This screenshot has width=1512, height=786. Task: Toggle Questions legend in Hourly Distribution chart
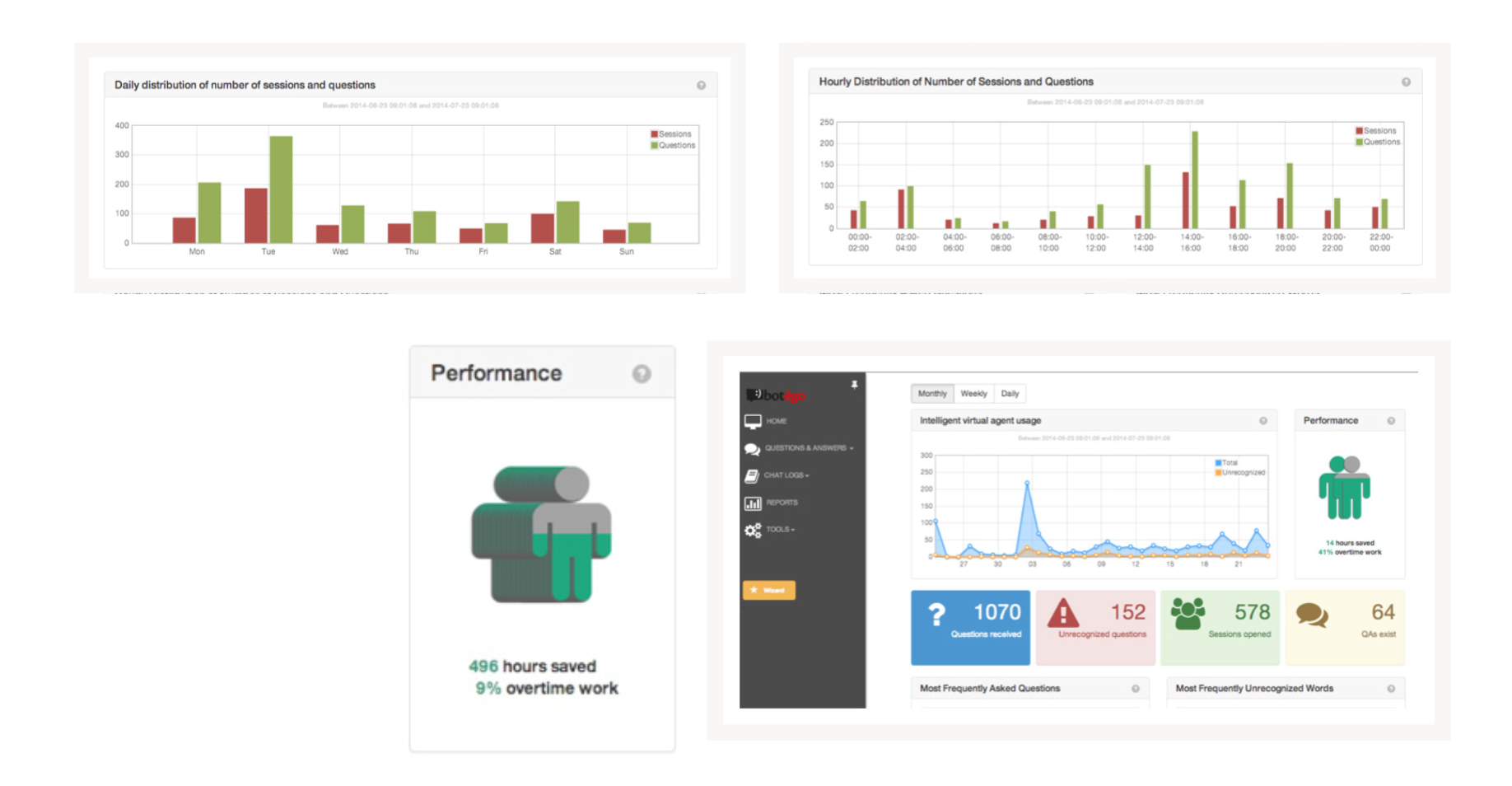pos(1378,143)
